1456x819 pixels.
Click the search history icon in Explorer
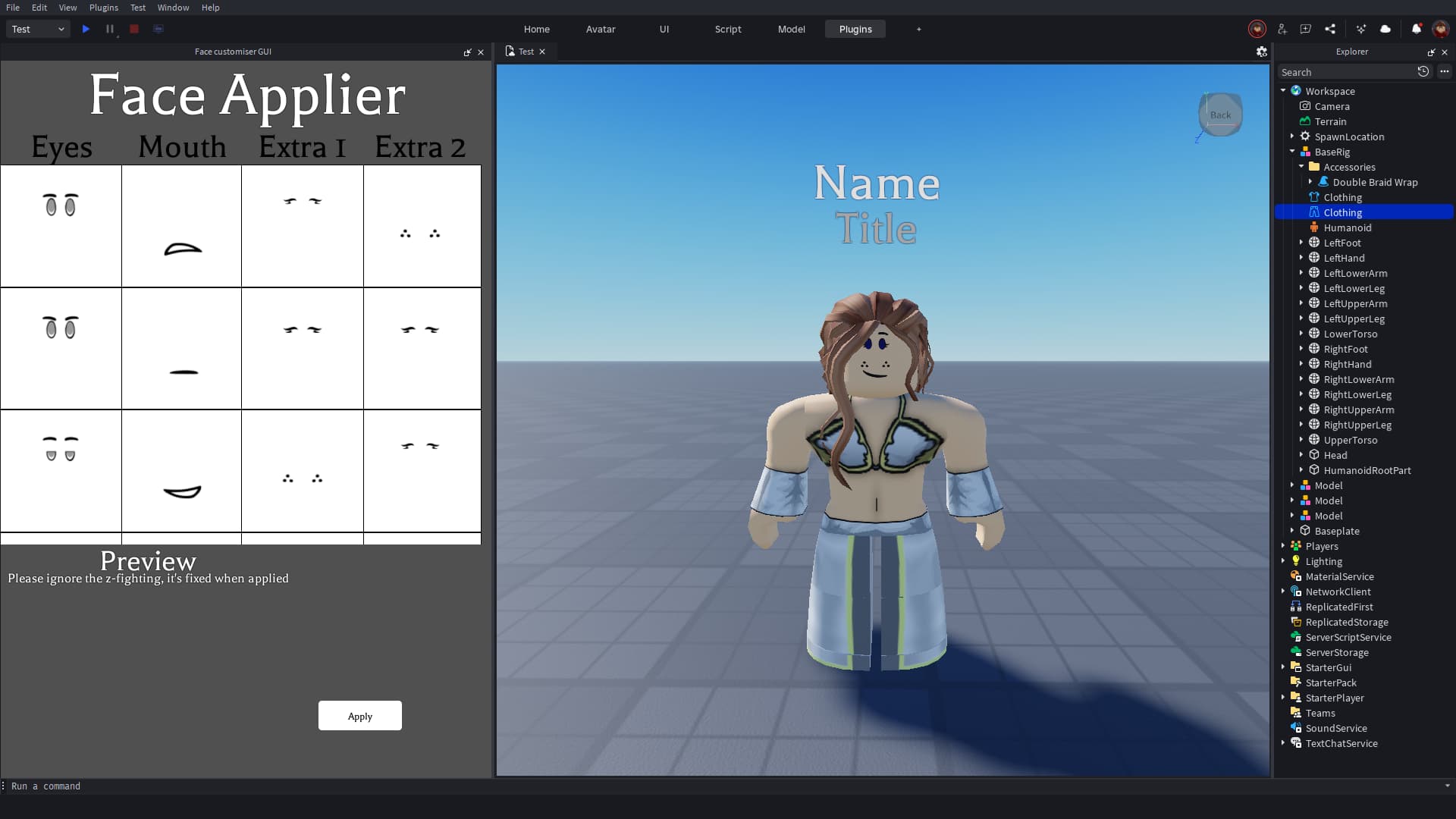click(x=1423, y=71)
